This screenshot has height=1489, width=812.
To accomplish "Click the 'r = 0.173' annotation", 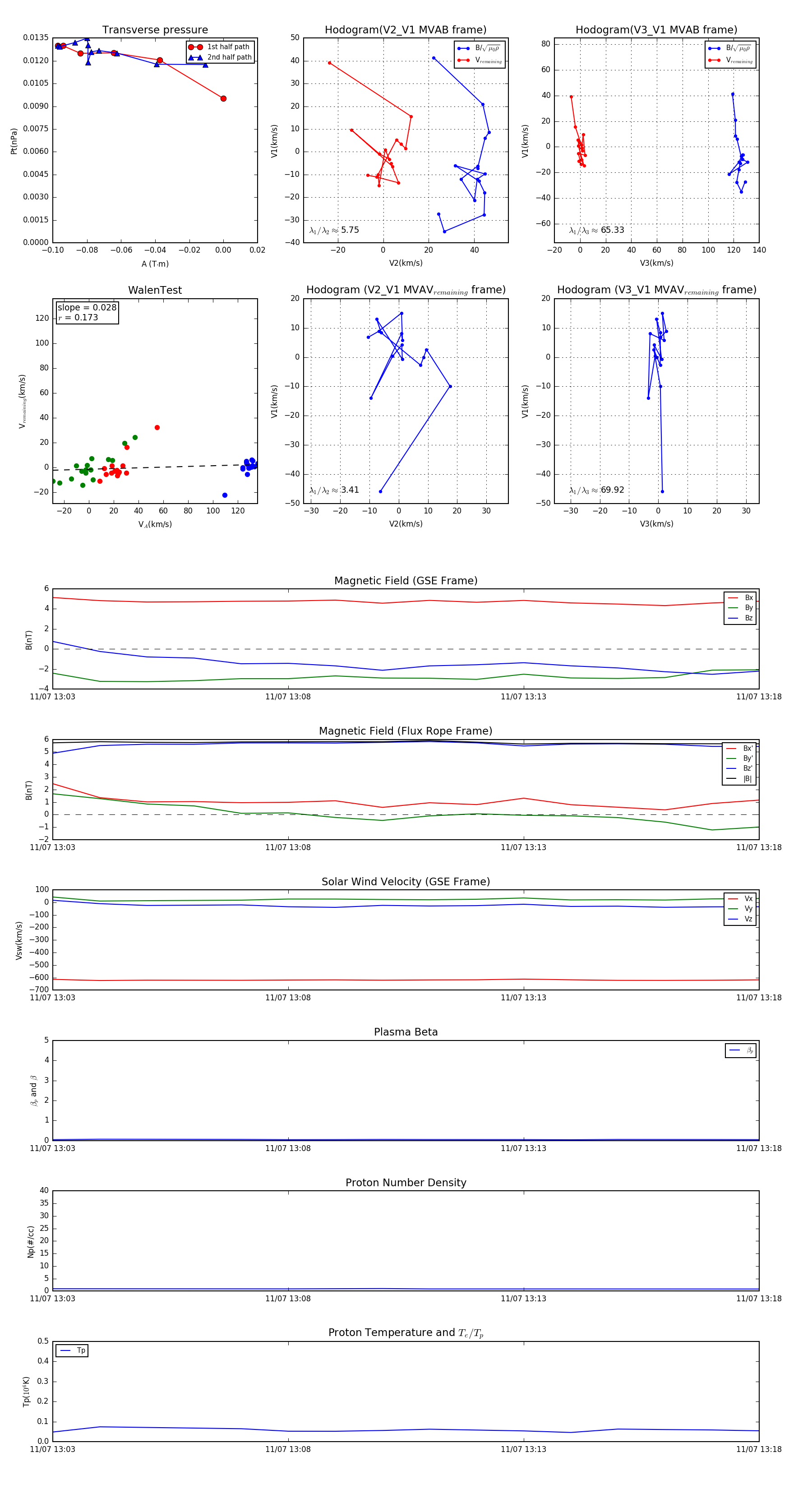I will tap(78, 317).
